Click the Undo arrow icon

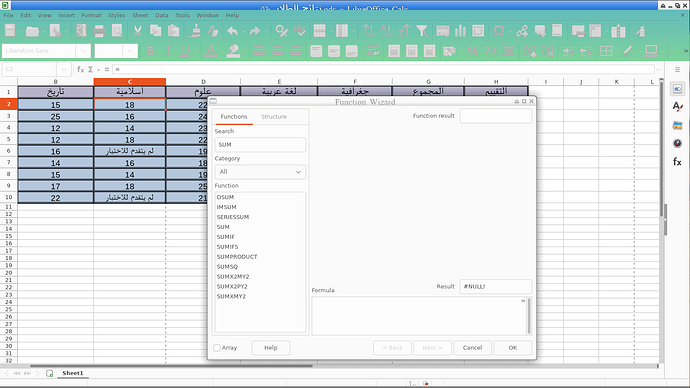click(x=232, y=31)
